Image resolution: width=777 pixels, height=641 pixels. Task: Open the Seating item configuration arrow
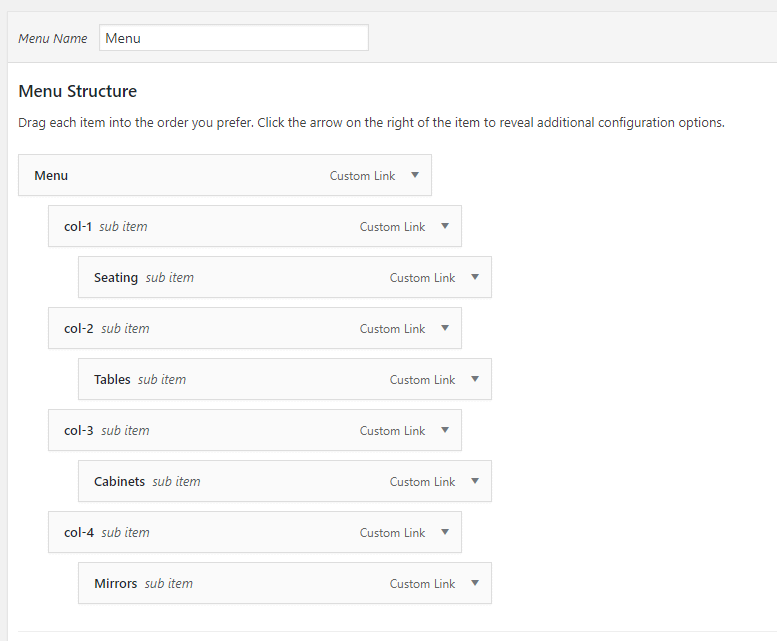[x=475, y=278]
